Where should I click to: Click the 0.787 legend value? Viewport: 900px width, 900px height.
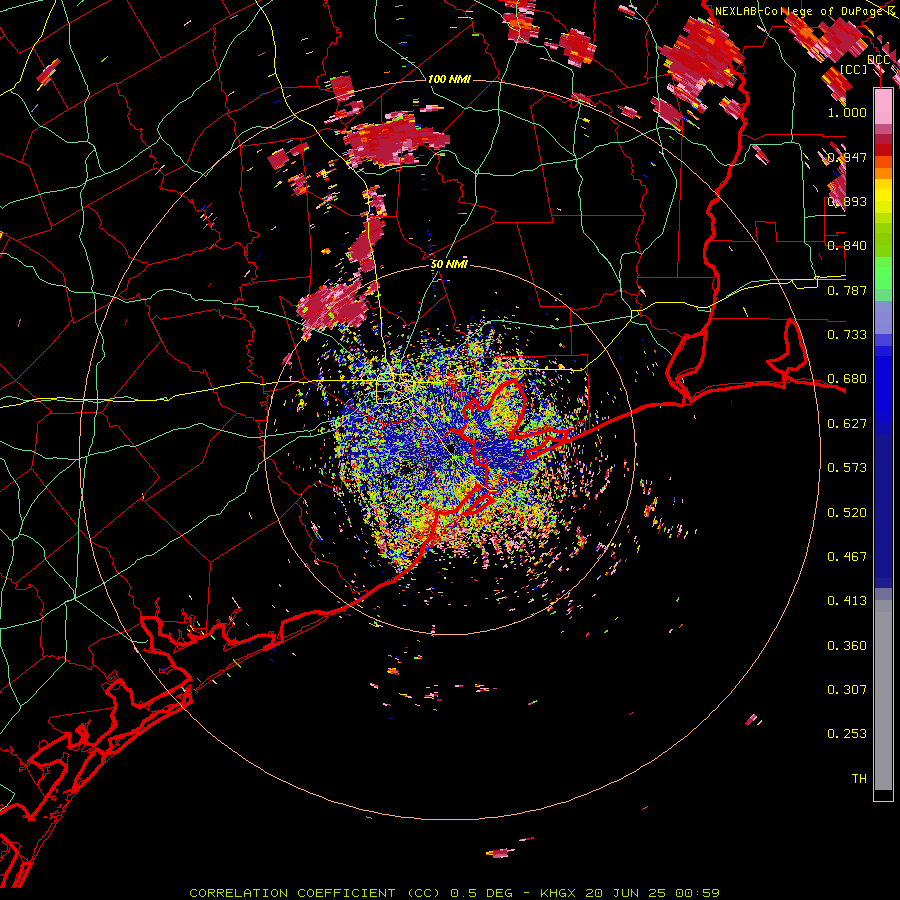[x=847, y=290]
